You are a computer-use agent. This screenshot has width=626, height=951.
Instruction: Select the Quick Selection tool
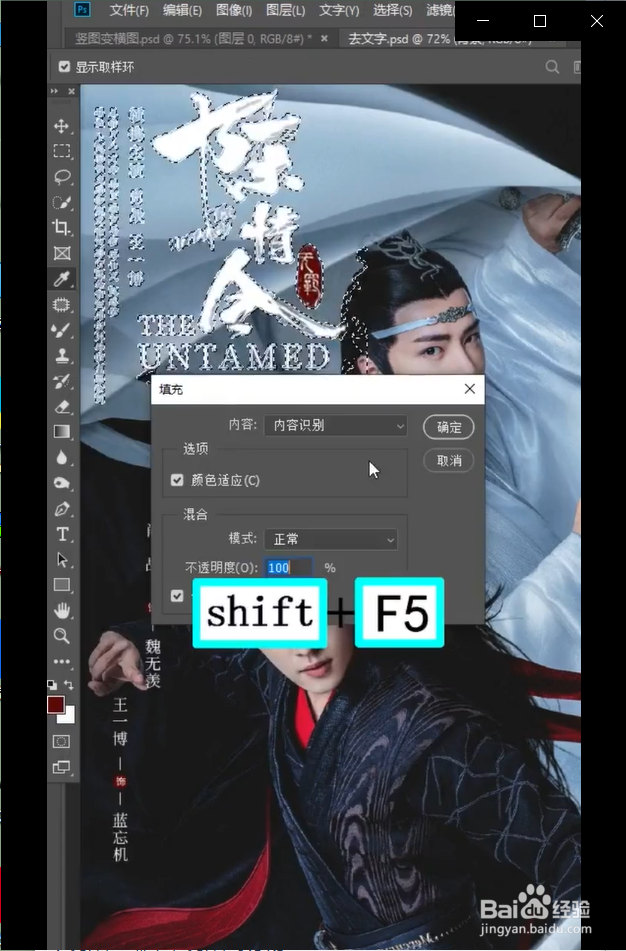(x=61, y=202)
